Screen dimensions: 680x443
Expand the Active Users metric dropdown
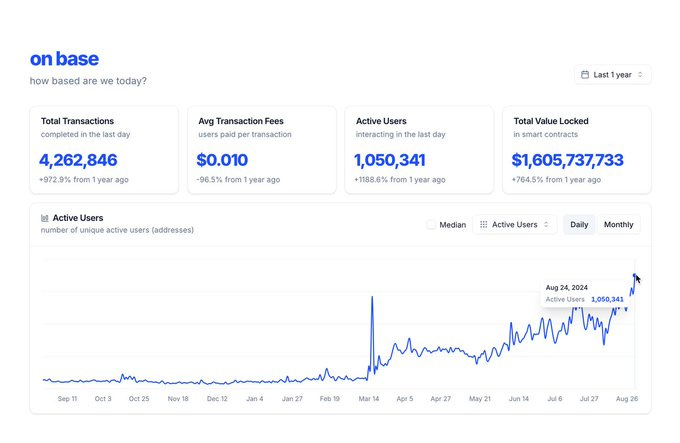click(514, 225)
